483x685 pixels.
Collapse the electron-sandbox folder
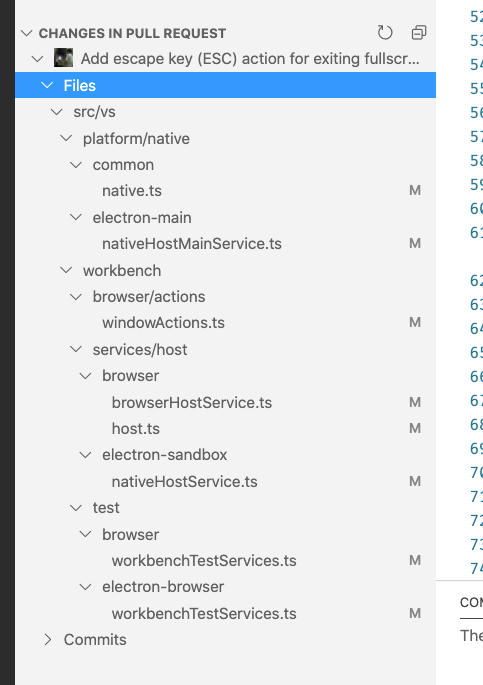tap(85, 455)
